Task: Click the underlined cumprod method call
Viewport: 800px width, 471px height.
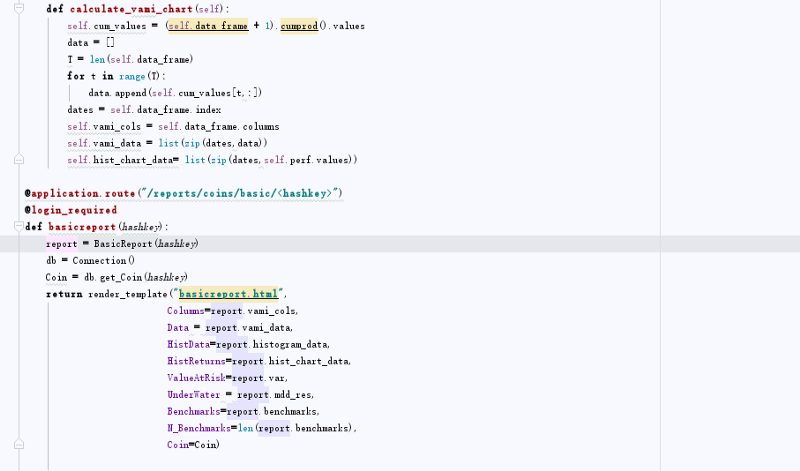Action: [x=302, y=25]
